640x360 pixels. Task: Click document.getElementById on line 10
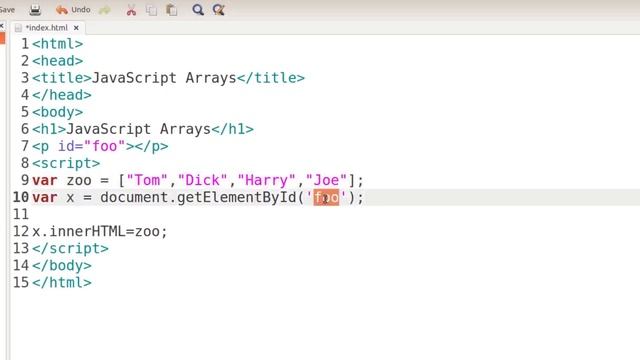point(198,197)
